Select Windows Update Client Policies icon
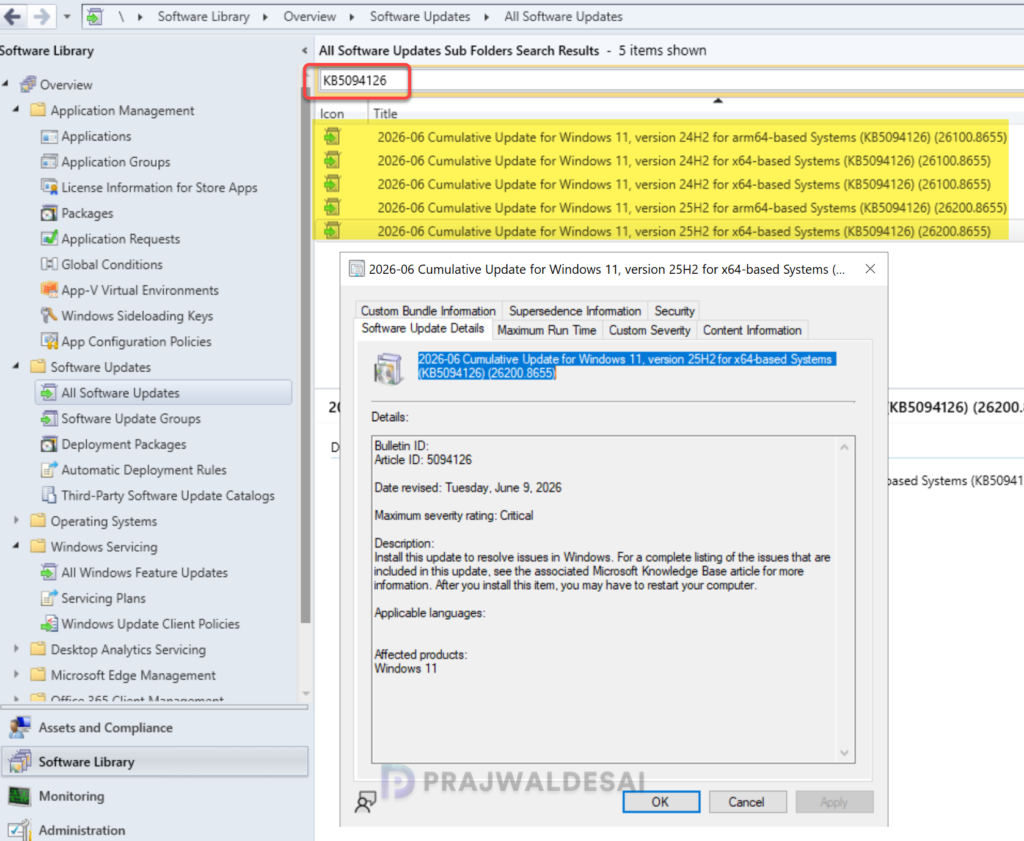 [x=49, y=624]
